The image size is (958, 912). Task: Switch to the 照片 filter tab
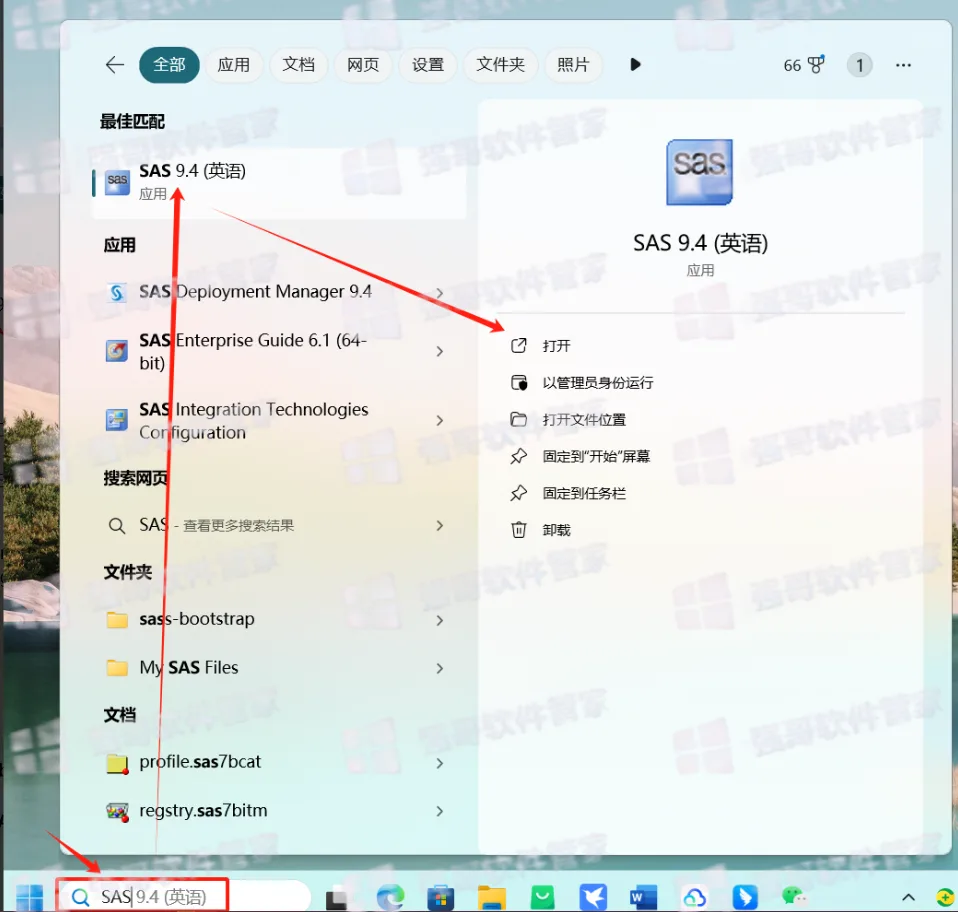click(x=573, y=65)
